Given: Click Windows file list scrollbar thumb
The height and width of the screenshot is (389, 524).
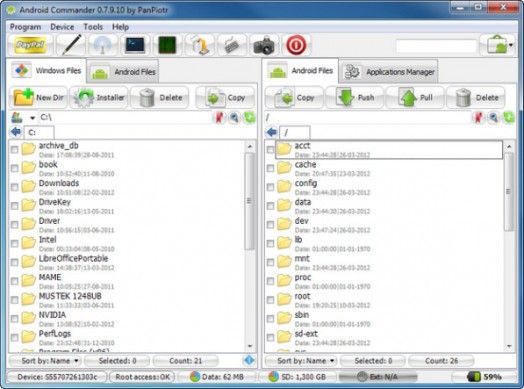Looking at the screenshot, I should [249, 201].
